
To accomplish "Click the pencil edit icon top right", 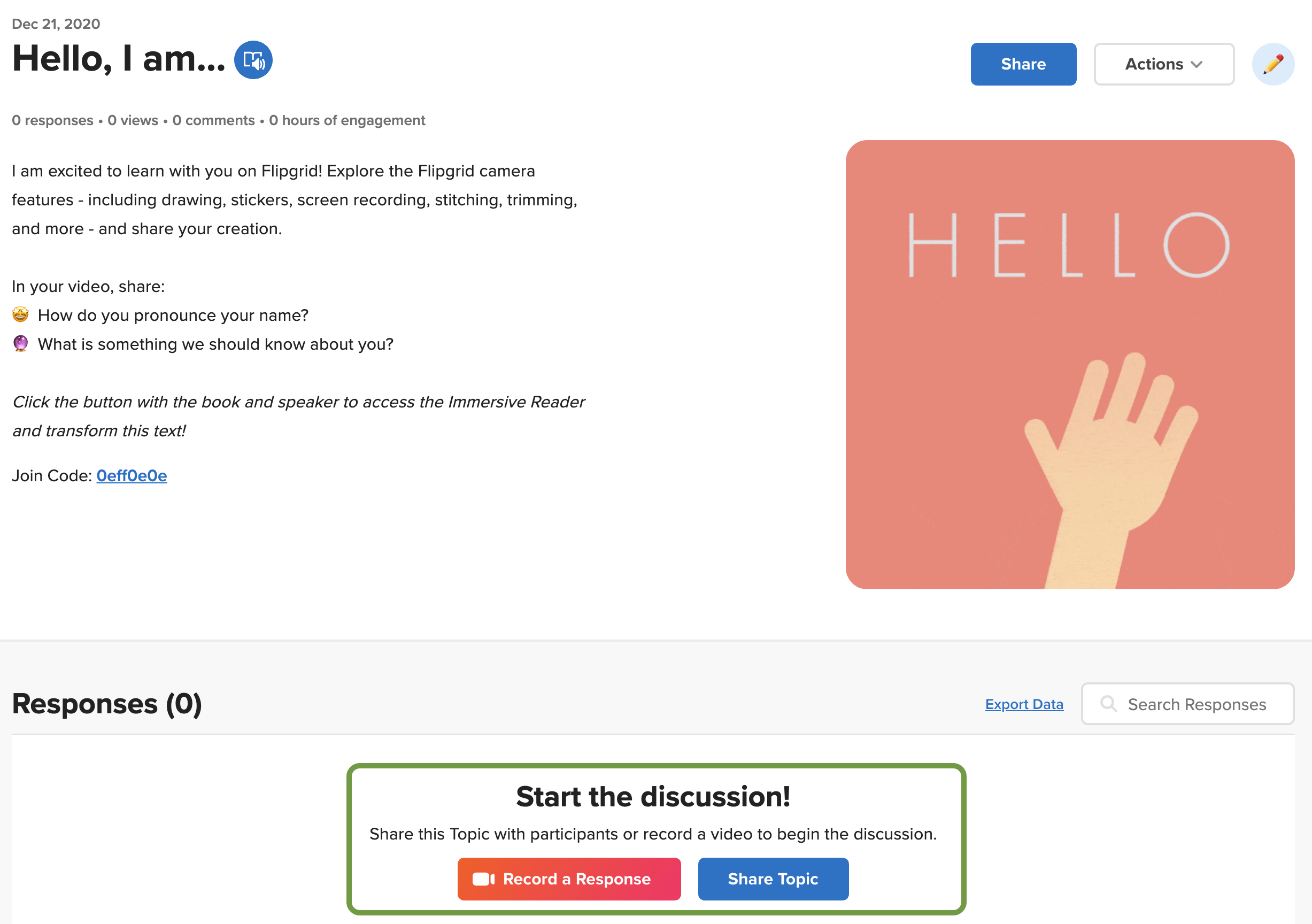I will click(x=1272, y=64).
